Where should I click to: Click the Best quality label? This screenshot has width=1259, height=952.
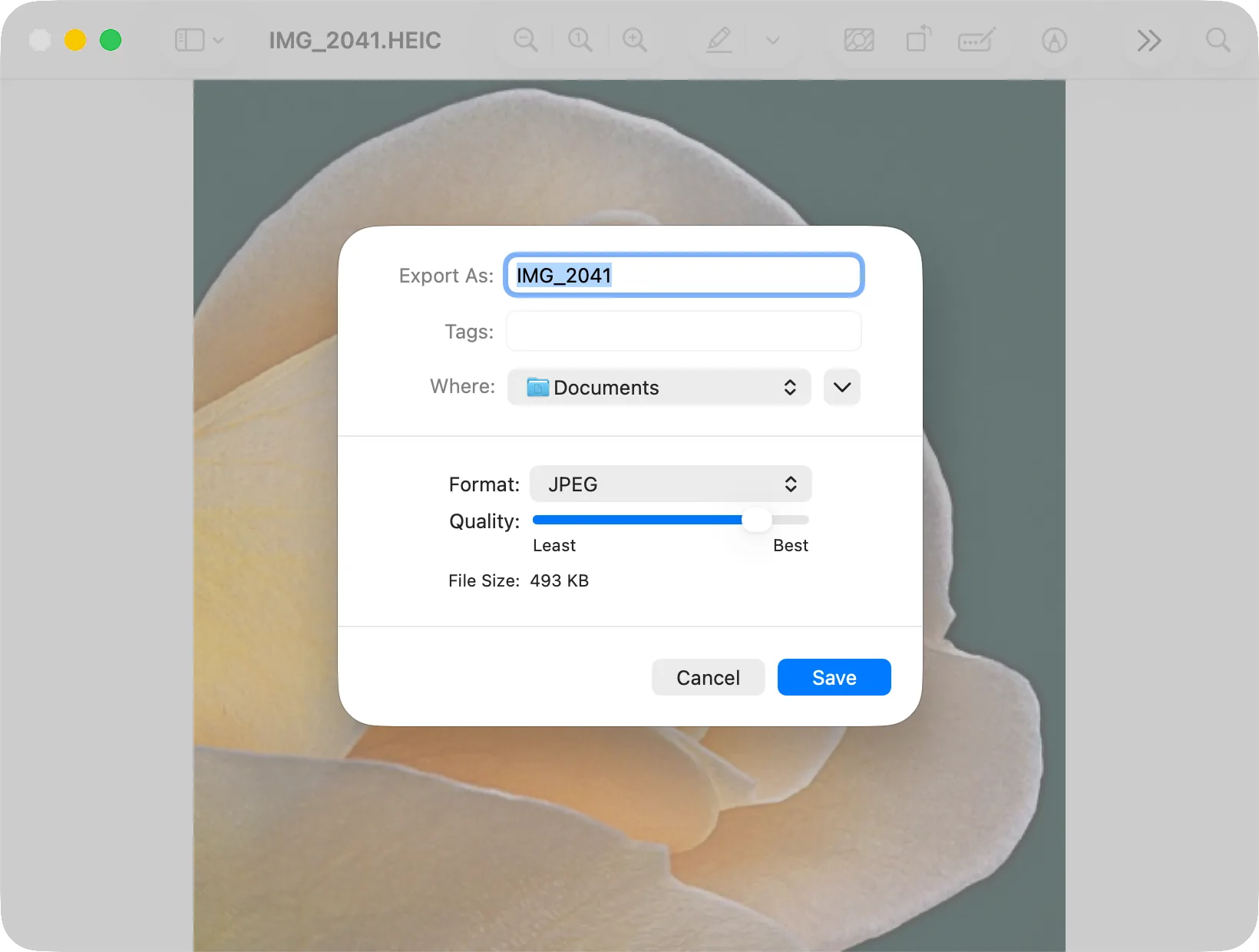[x=791, y=545]
